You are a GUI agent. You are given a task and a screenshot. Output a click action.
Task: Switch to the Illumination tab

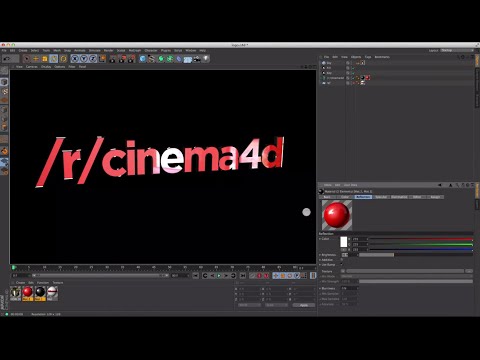click(399, 197)
